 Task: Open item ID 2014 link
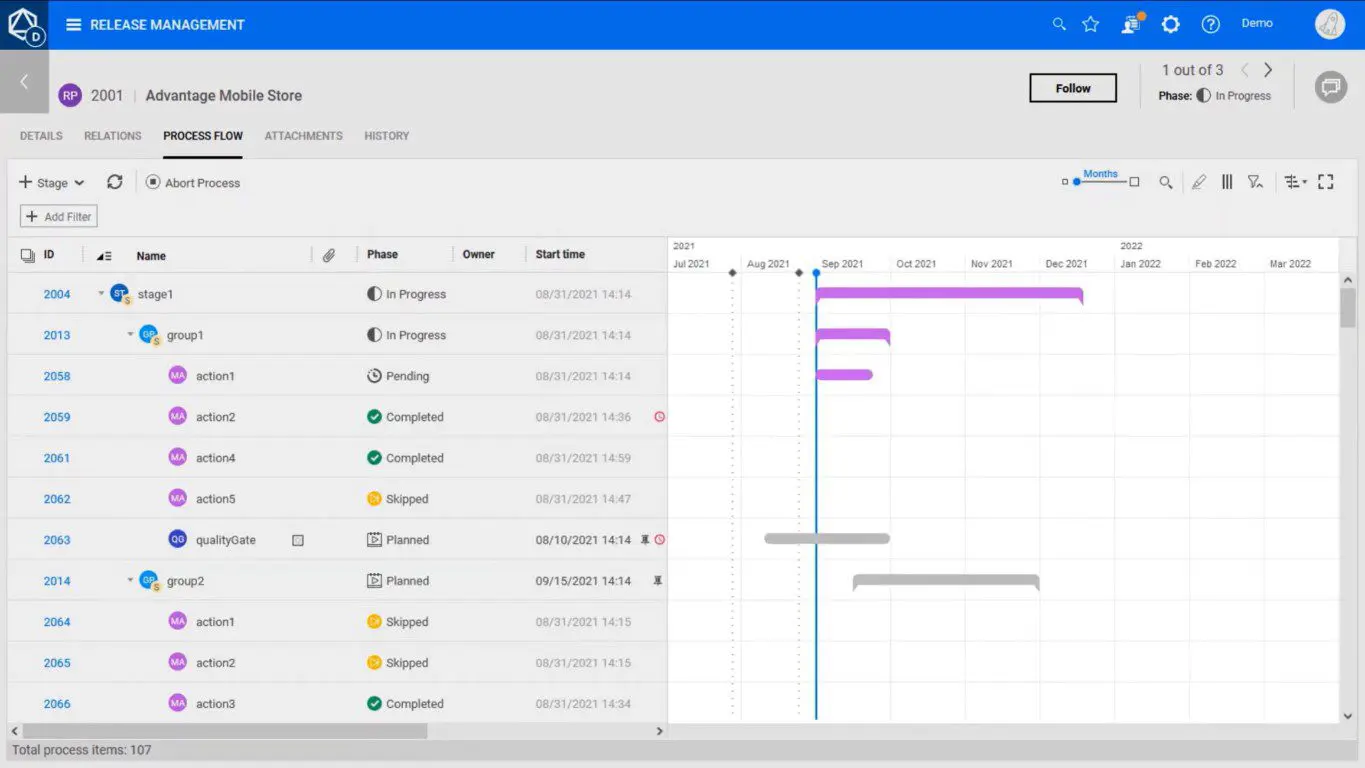[57, 581]
